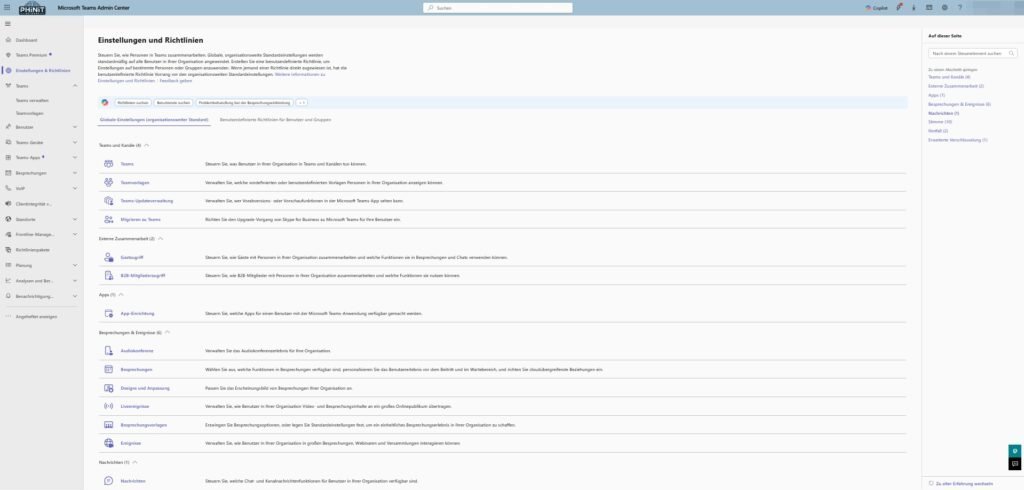Image resolution: width=1024 pixels, height=490 pixels.
Task: Collapse the Teams section in sidebar
Action: tap(77, 86)
